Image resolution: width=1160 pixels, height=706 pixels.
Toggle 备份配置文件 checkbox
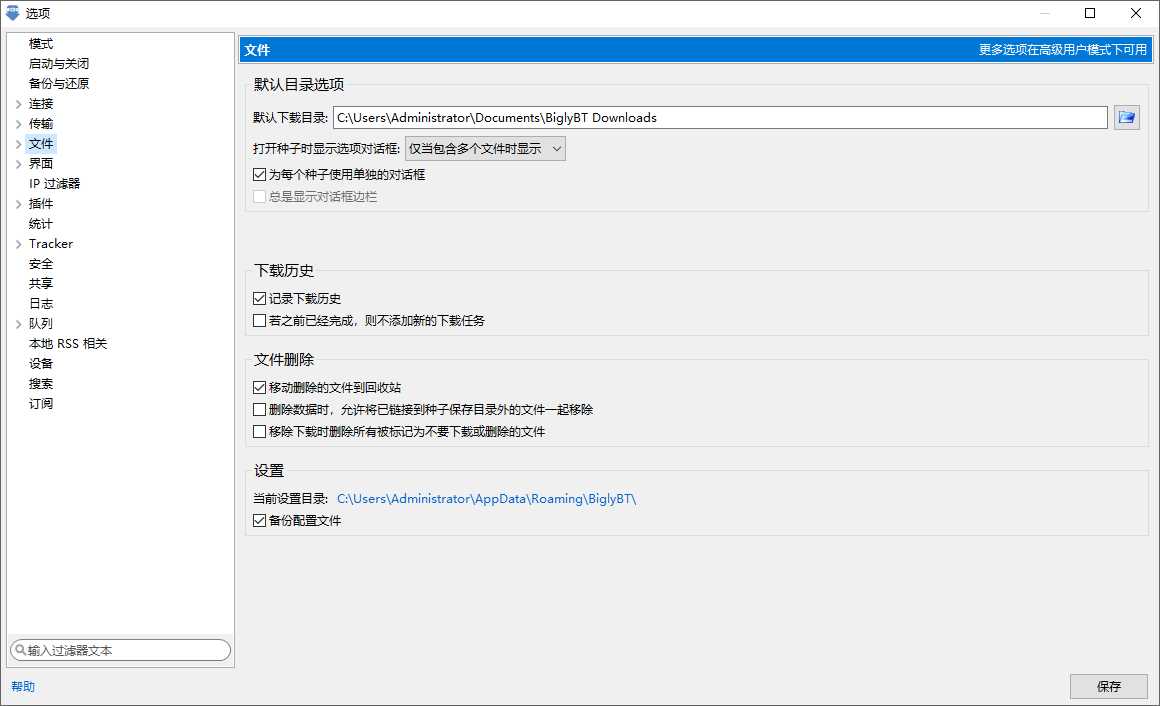coord(259,520)
